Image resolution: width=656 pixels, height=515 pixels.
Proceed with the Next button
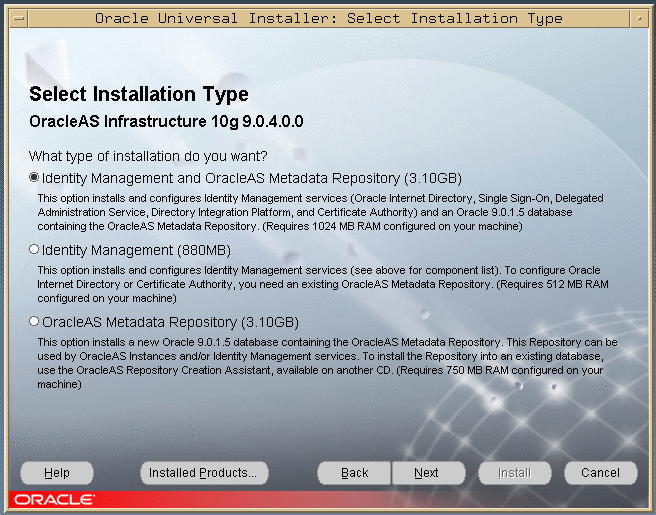428,473
